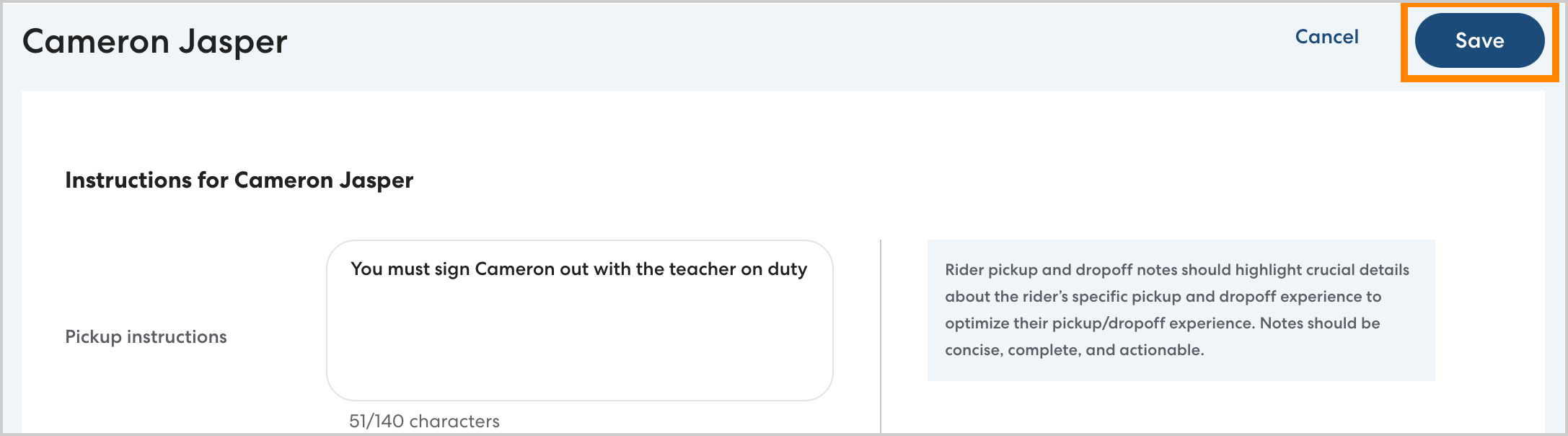Place cursor after "teacher on duty" text
Screen dimensions: 1568x436
809,269
